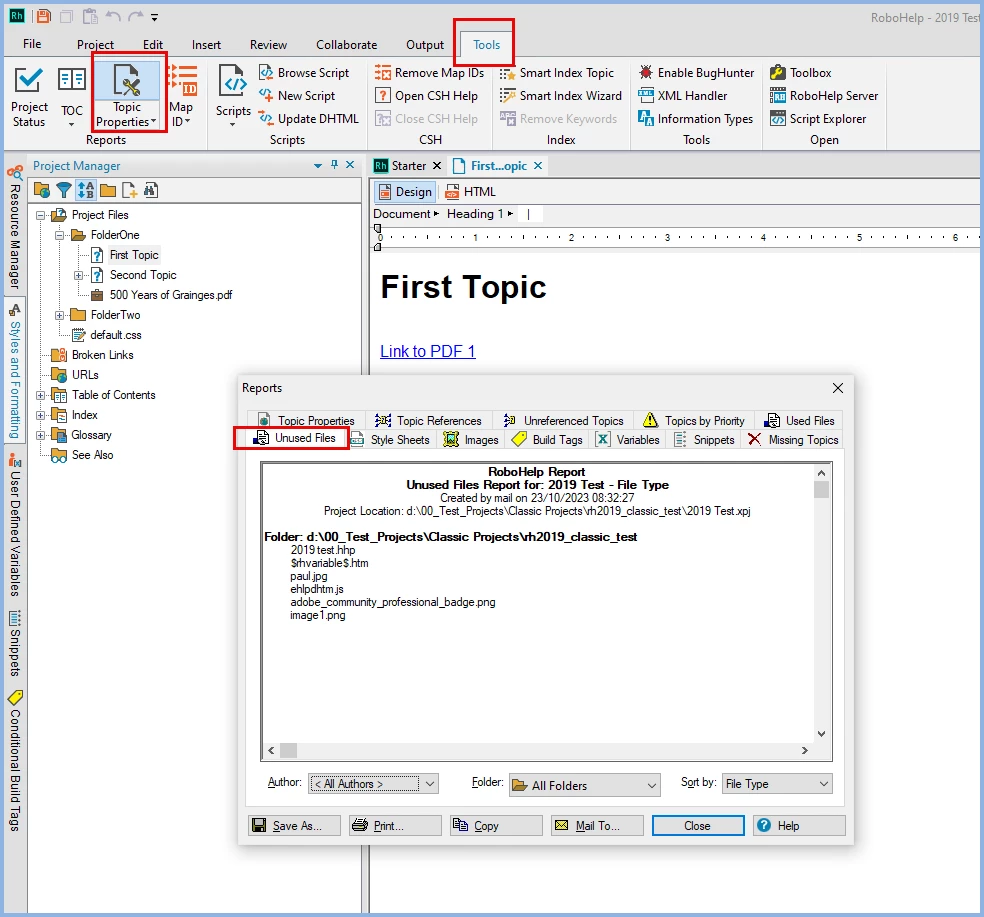
Task: Click the Mail To button
Action: pyautogui.click(x=597, y=826)
